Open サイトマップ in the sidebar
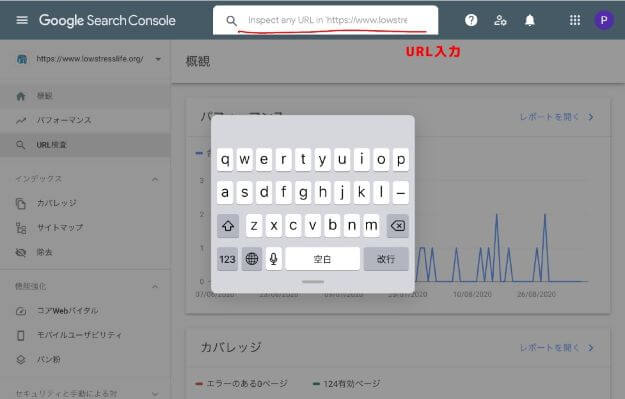 click(85, 228)
